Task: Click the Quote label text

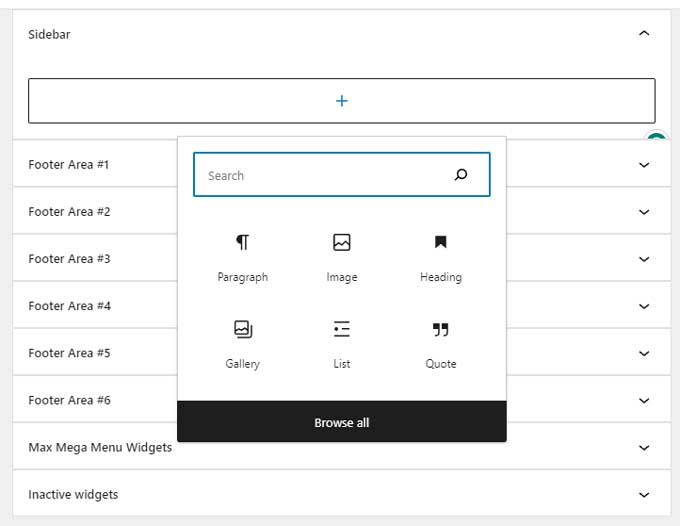Action: tap(441, 364)
